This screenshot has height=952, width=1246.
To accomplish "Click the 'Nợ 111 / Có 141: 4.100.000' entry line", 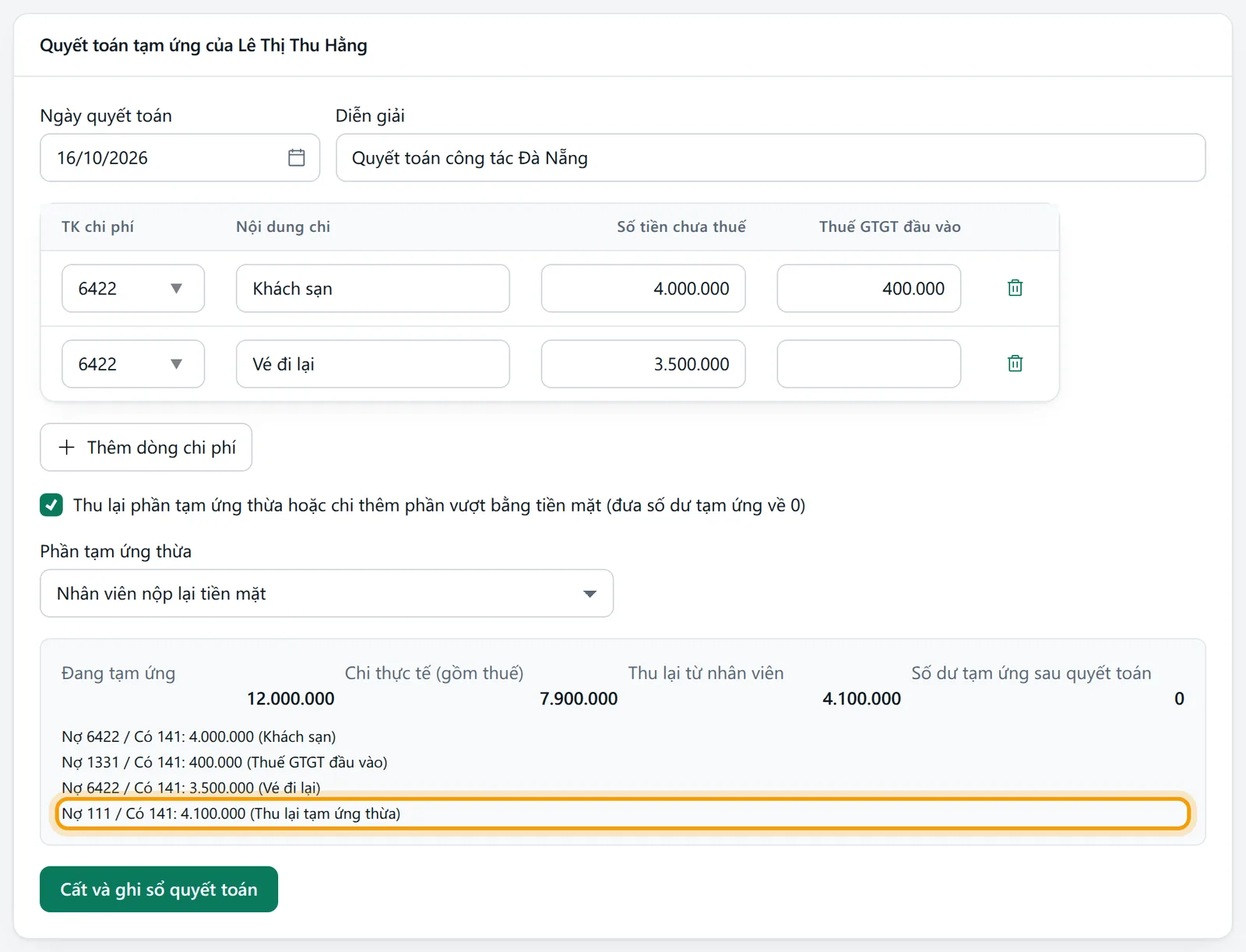I will pyautogui.click(x=623, y=813).
